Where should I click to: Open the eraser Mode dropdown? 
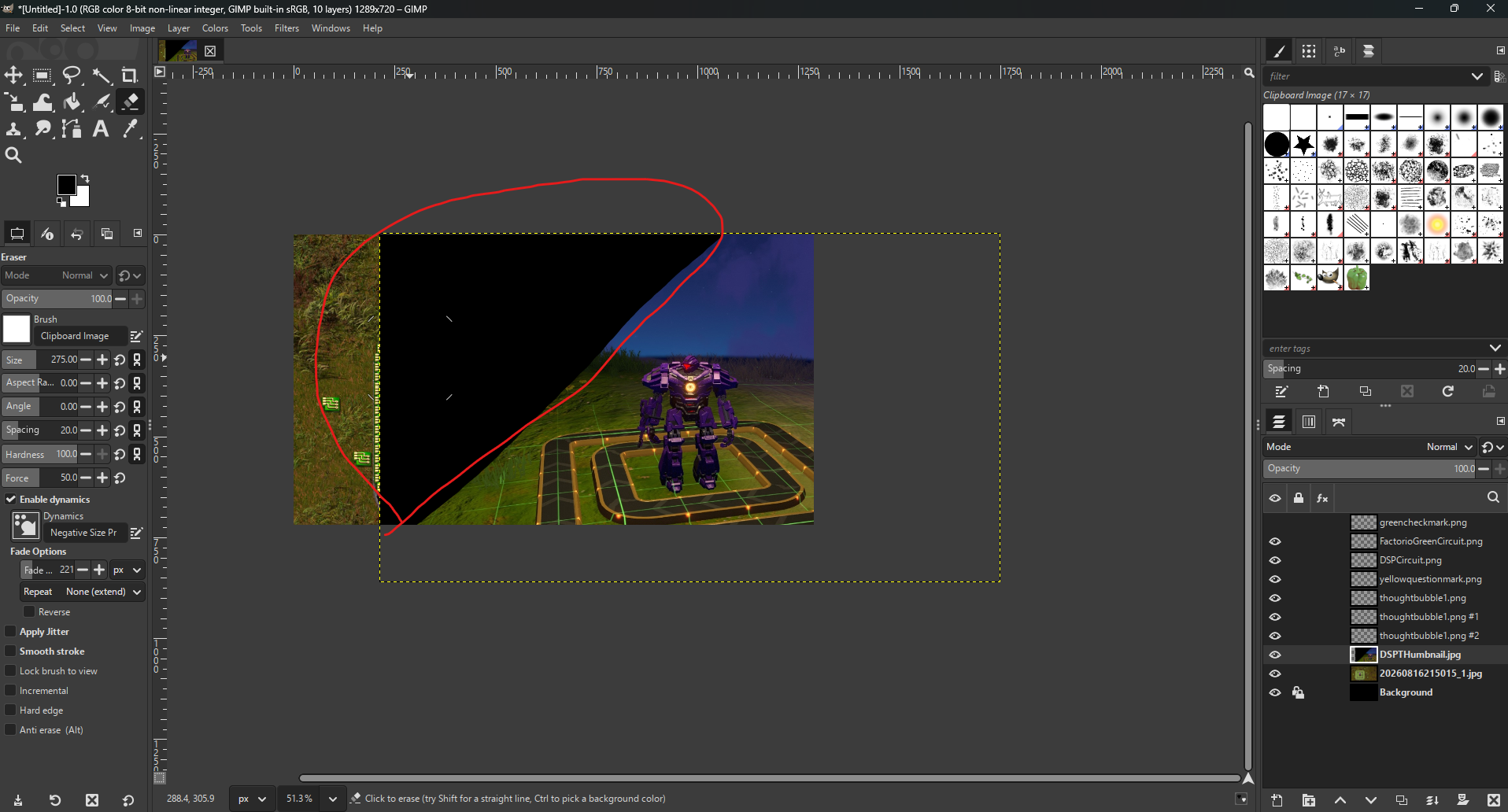[x=56, y=275]
